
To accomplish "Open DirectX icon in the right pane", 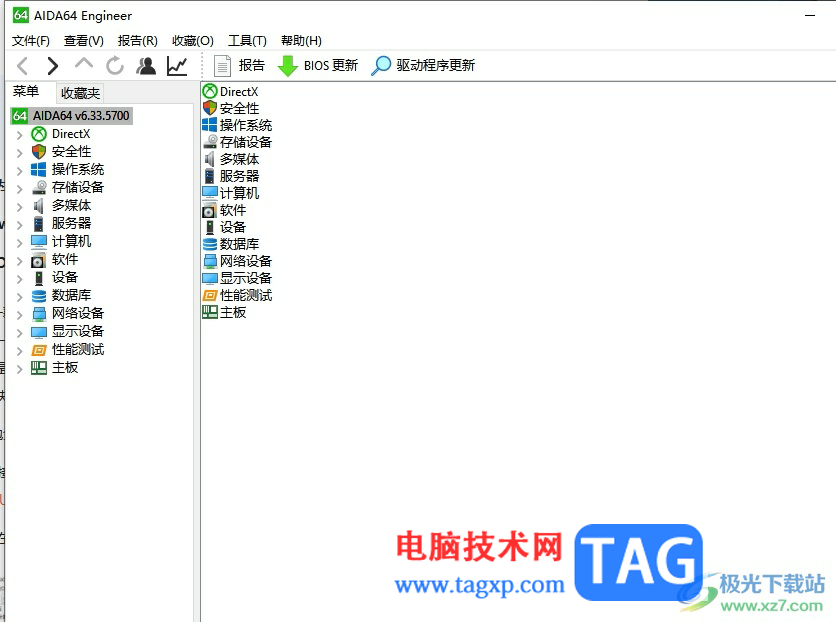I will (x=210, y=91).
